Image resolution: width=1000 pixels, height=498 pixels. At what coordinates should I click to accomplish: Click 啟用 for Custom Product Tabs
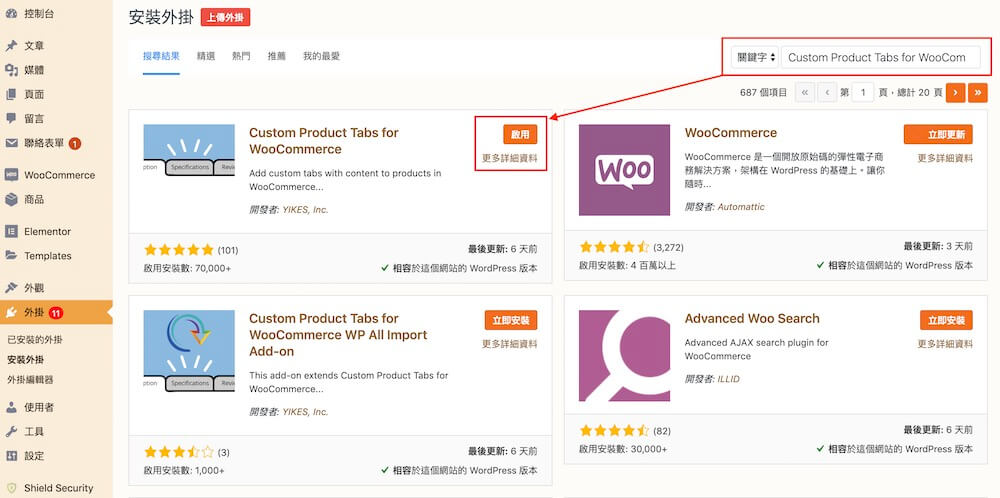pos(520,134)
